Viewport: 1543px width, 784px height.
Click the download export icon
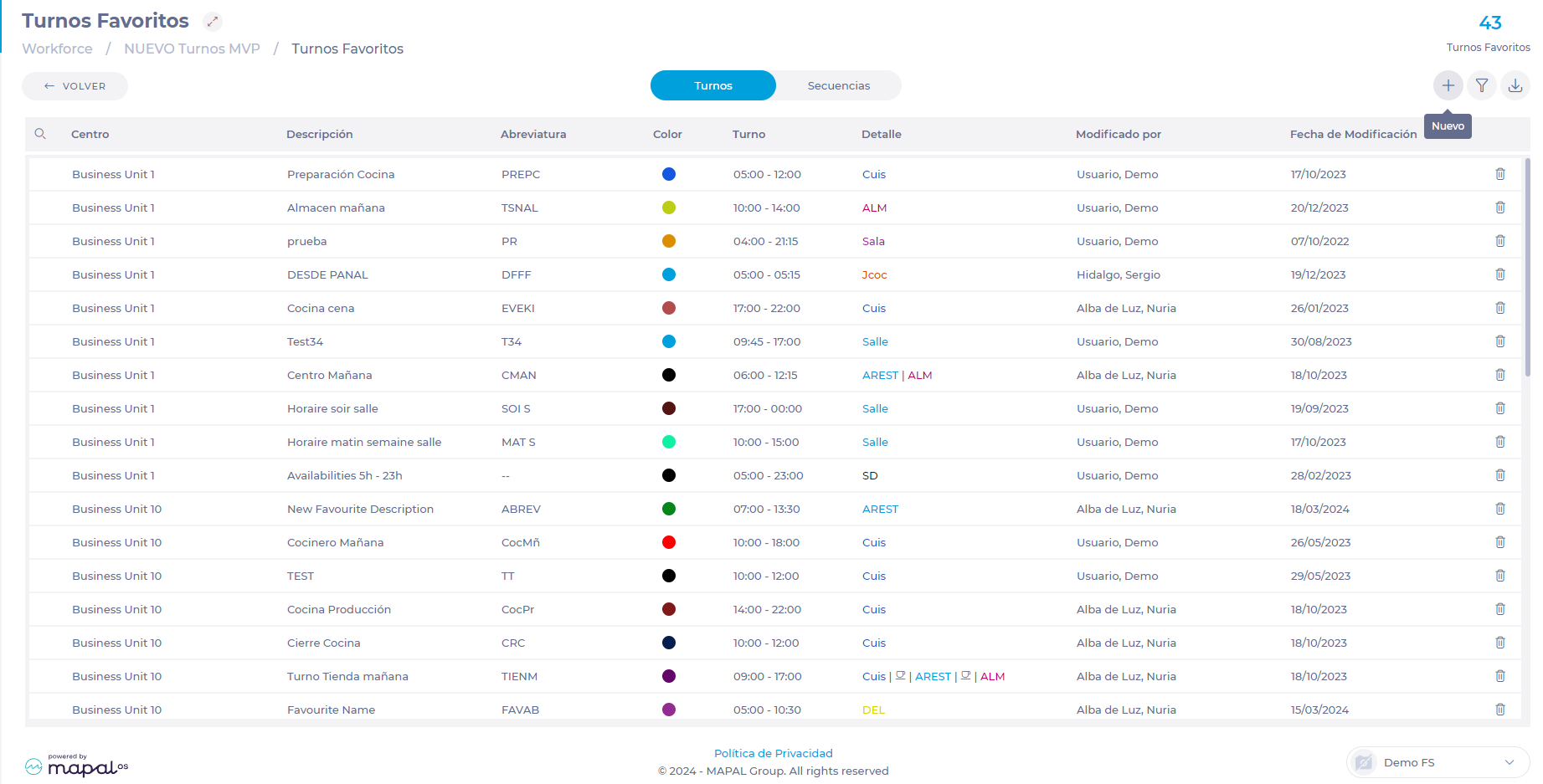[1515, 85]
